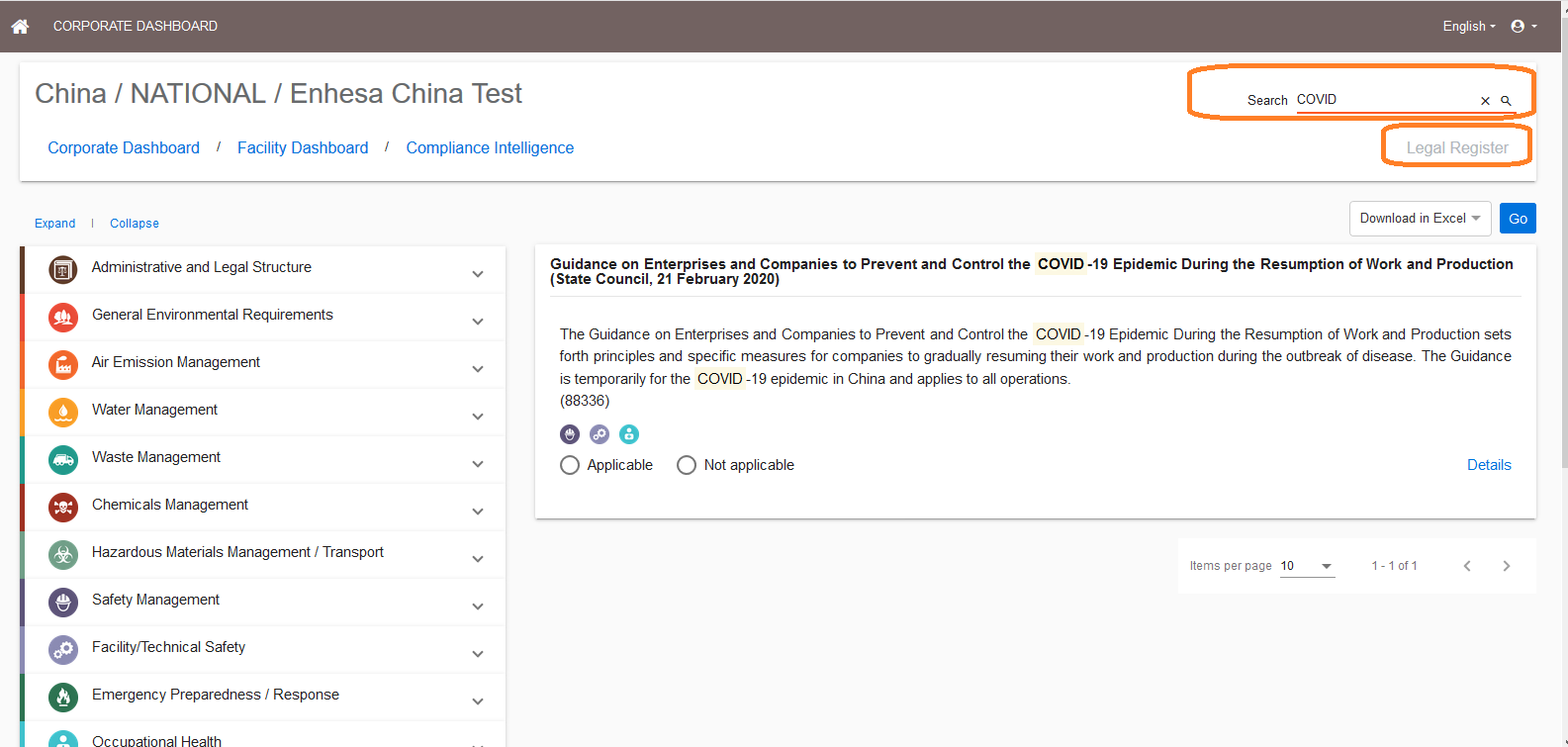Viewport: 1568px width, 747px height.
Task: Open the Items per page dropdown
Action: (x=1307, y=566)
